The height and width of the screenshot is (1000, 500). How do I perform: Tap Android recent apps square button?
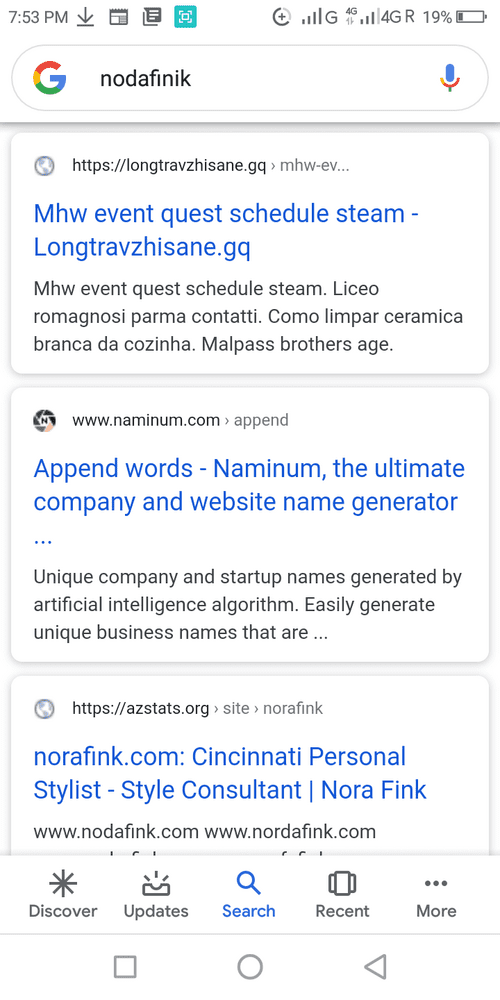click(125, 966)
